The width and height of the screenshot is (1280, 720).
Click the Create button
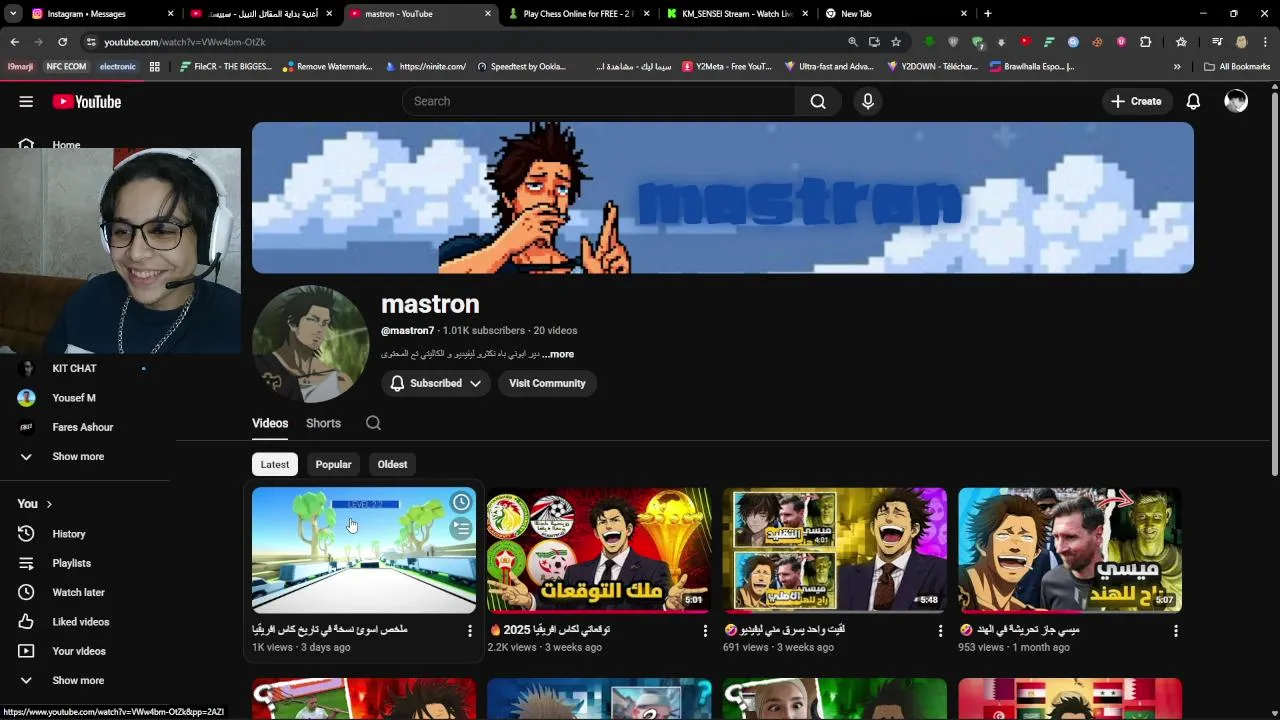tap(1136, 101)
